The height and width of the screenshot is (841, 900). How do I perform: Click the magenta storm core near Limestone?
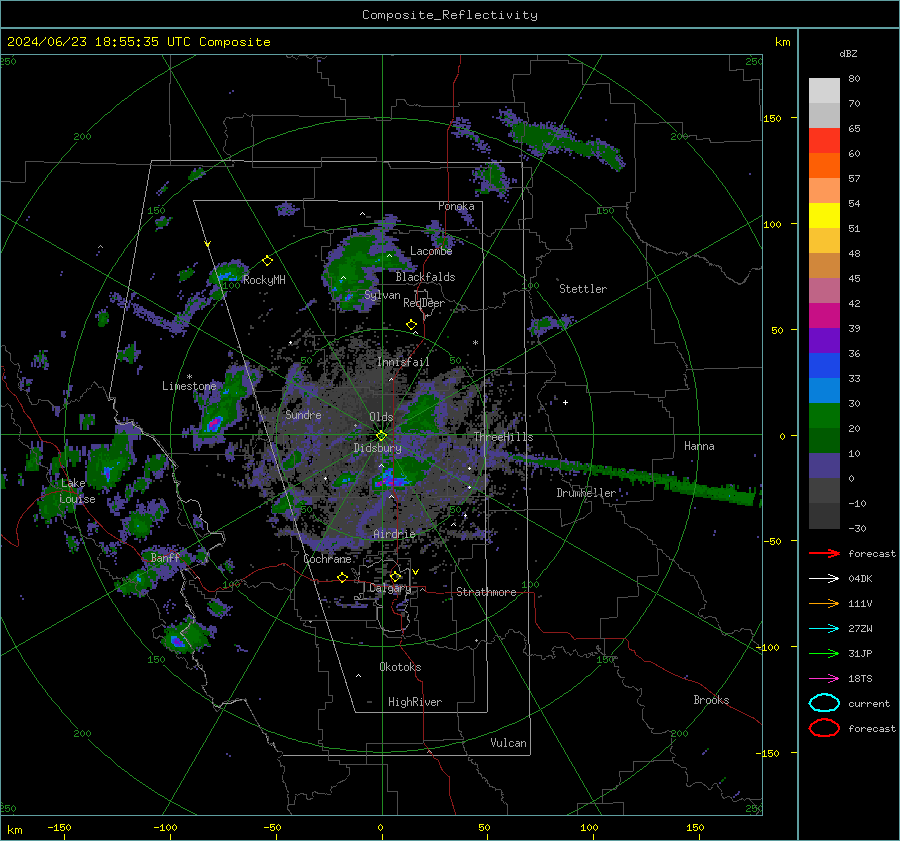(x=214, y=424)
